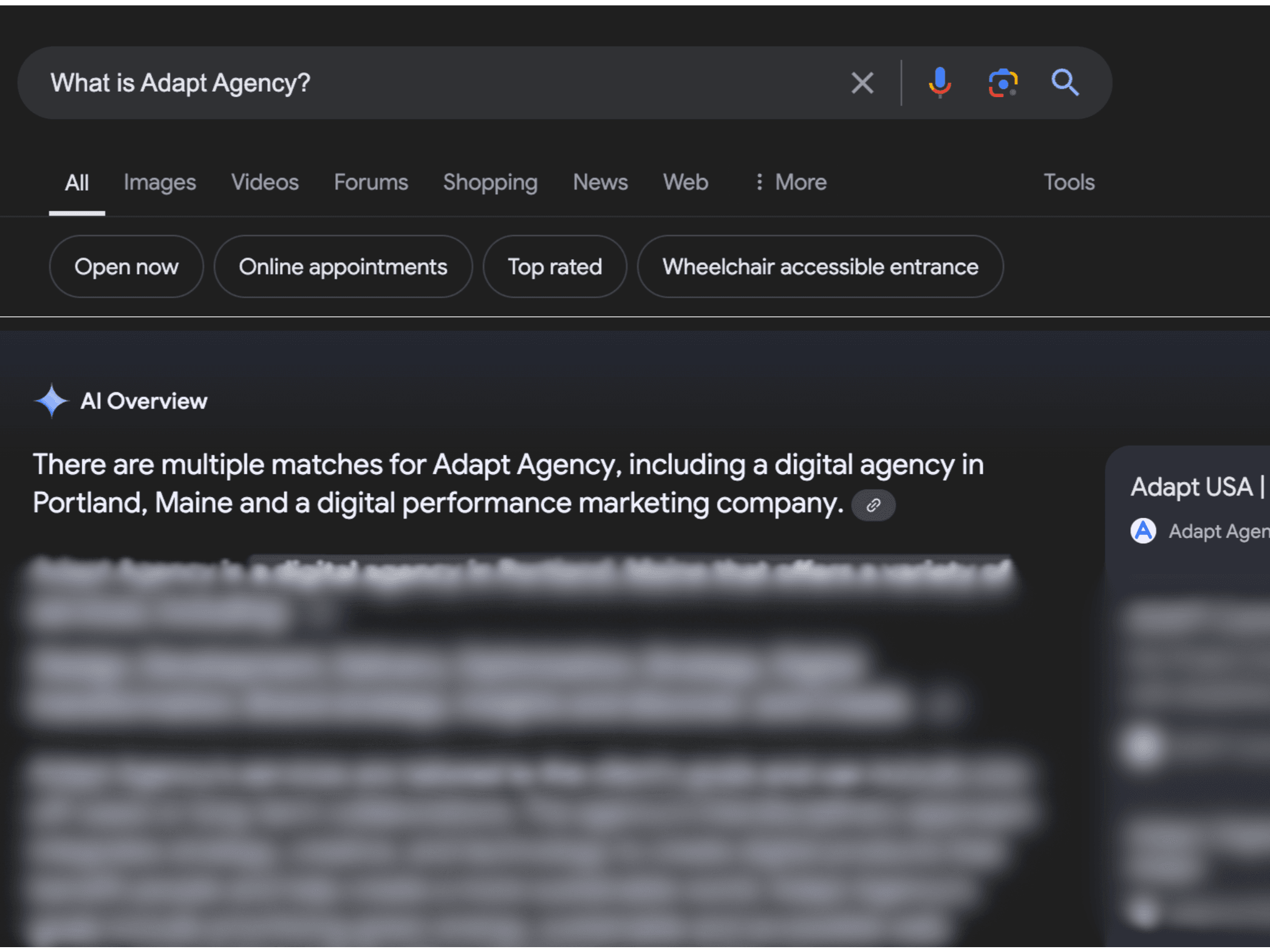This screenshot has width=1270, height=952.
Task: Switch to the Videos tab
Action: (x=265, y=182)
